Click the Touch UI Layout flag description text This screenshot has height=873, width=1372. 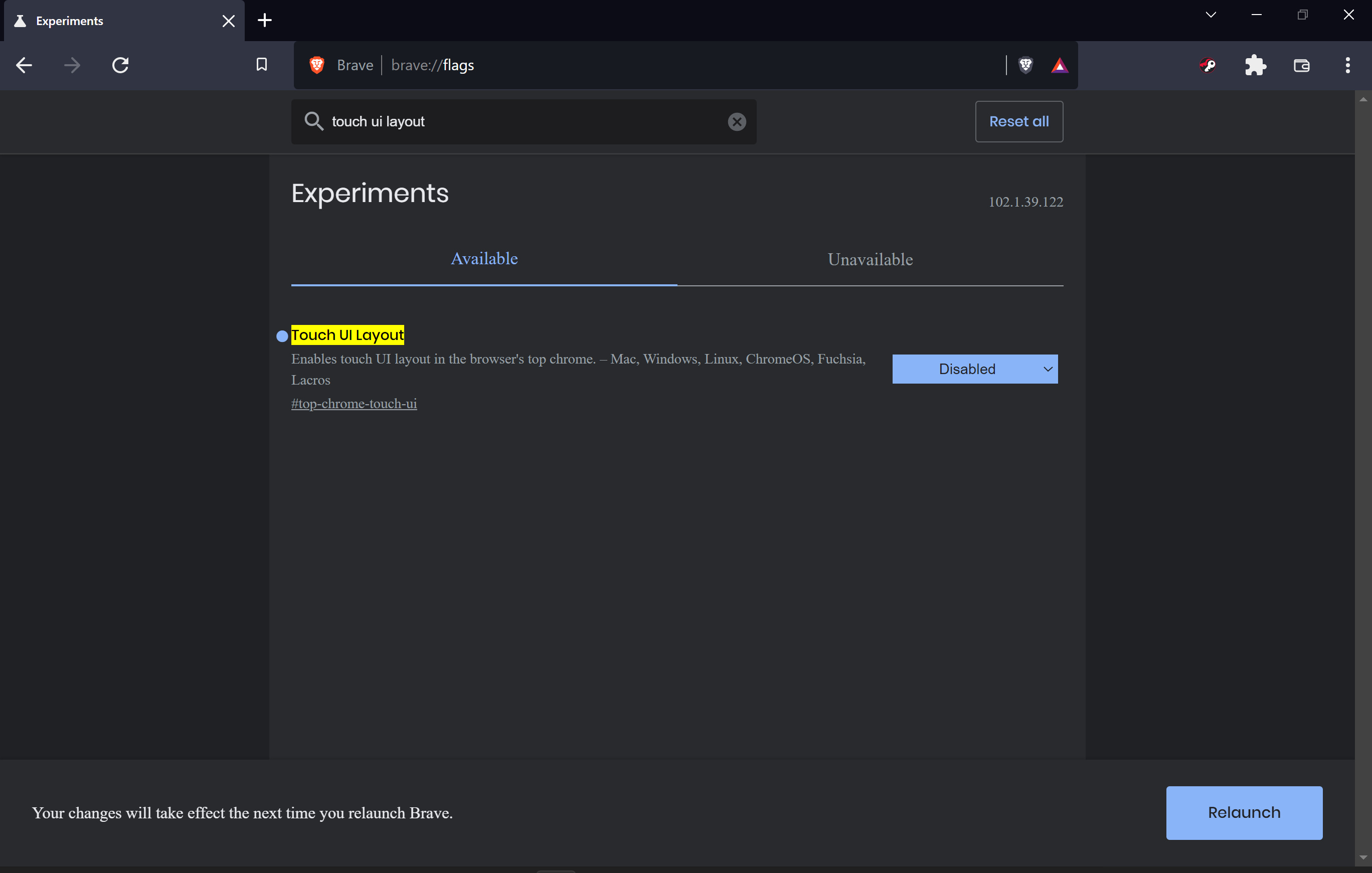pos(578,369)
